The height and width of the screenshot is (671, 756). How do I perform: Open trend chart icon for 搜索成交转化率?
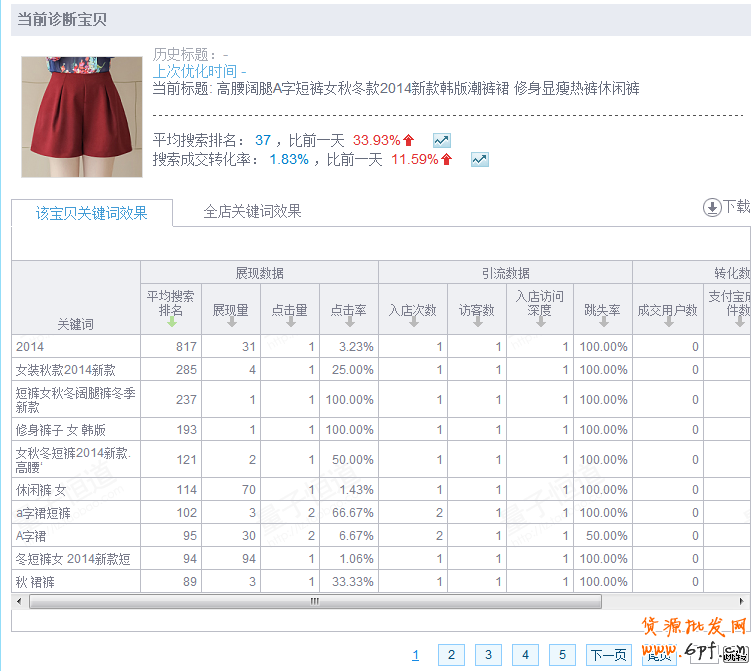[479, 160]
